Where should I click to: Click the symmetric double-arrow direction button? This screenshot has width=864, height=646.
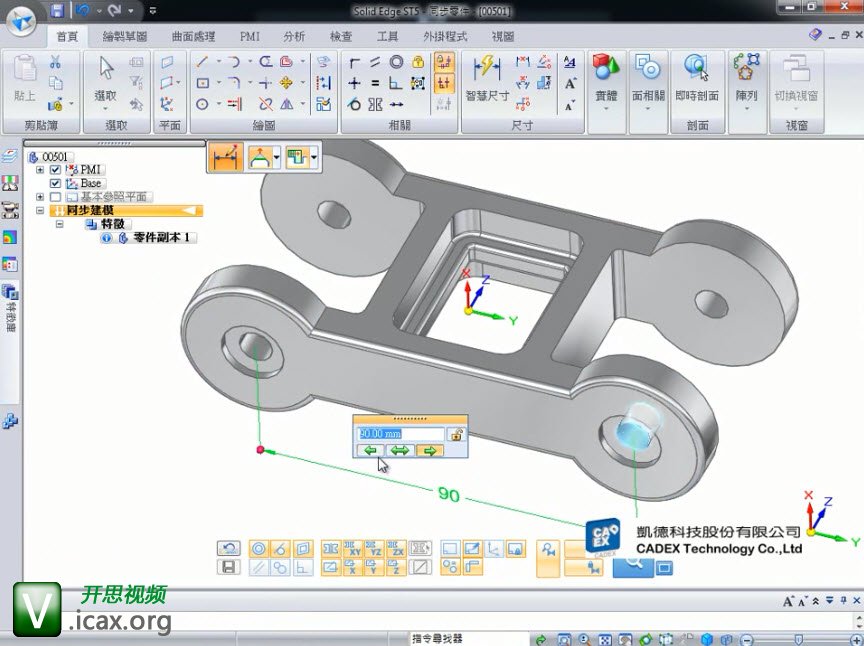400,451
